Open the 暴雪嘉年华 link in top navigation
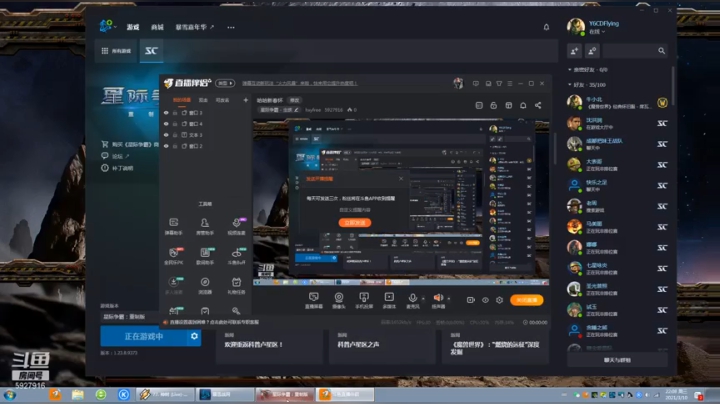Viewport: 720px width, 404px height. pos(195,27)
